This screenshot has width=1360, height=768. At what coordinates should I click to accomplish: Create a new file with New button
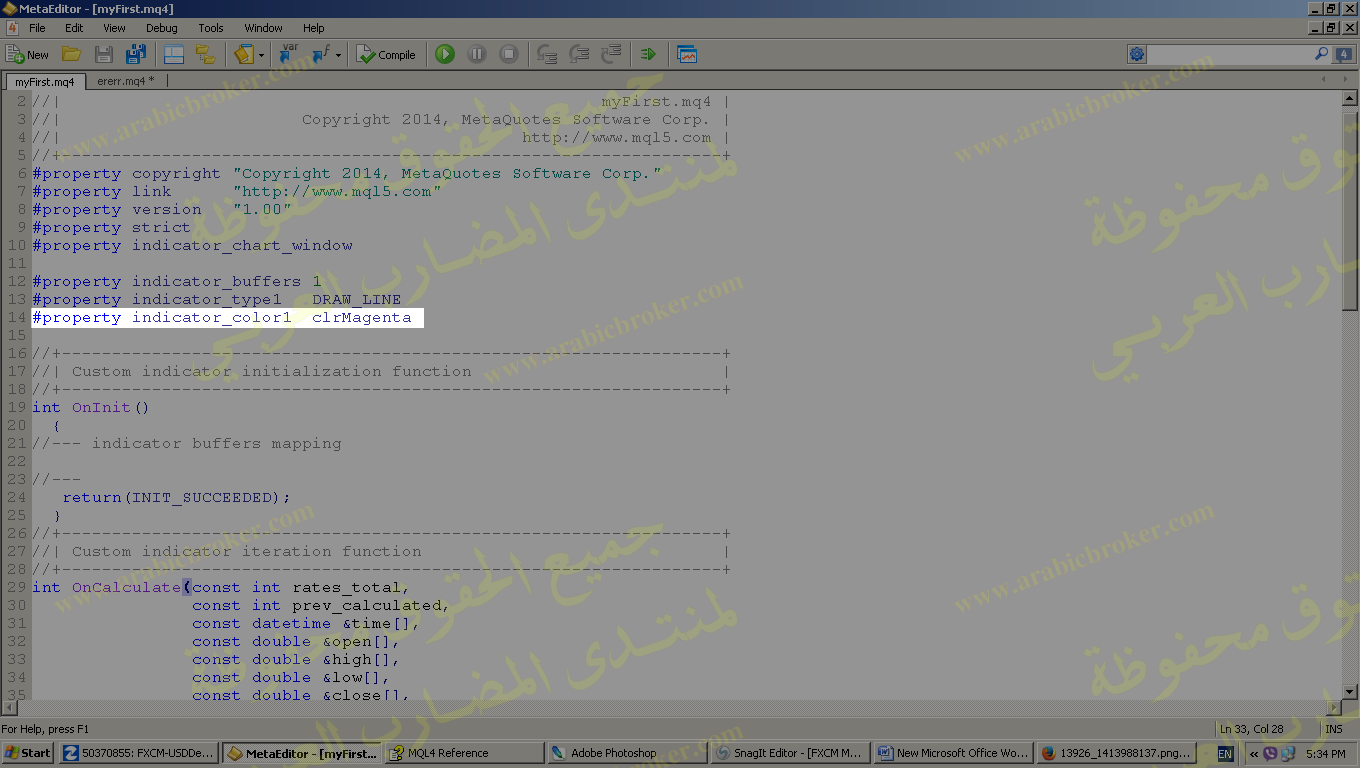click(28, 55)
